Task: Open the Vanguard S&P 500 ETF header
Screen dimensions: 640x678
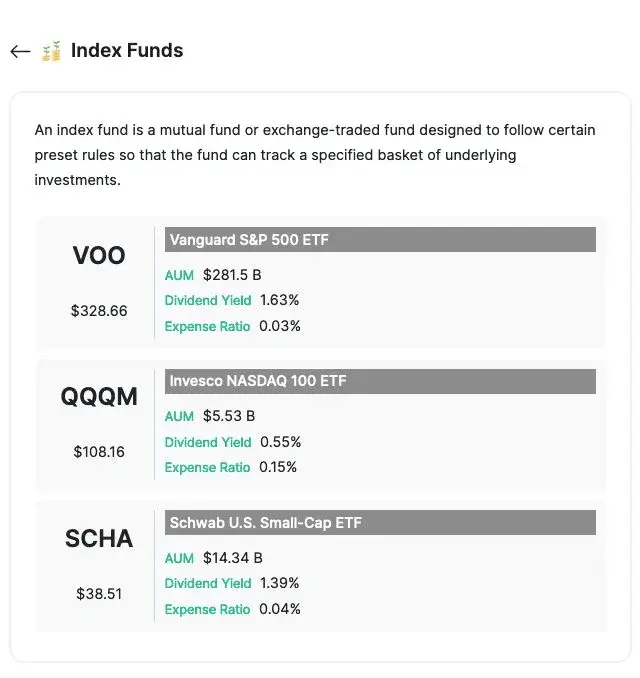Action: coord(380,240)
